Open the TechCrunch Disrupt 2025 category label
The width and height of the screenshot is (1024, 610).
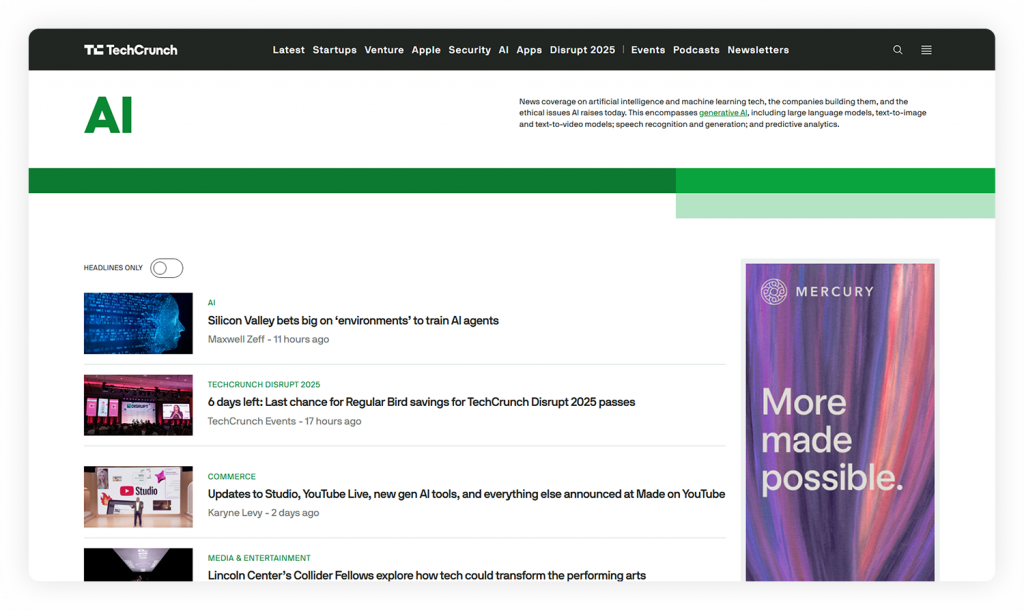[264, 385]
